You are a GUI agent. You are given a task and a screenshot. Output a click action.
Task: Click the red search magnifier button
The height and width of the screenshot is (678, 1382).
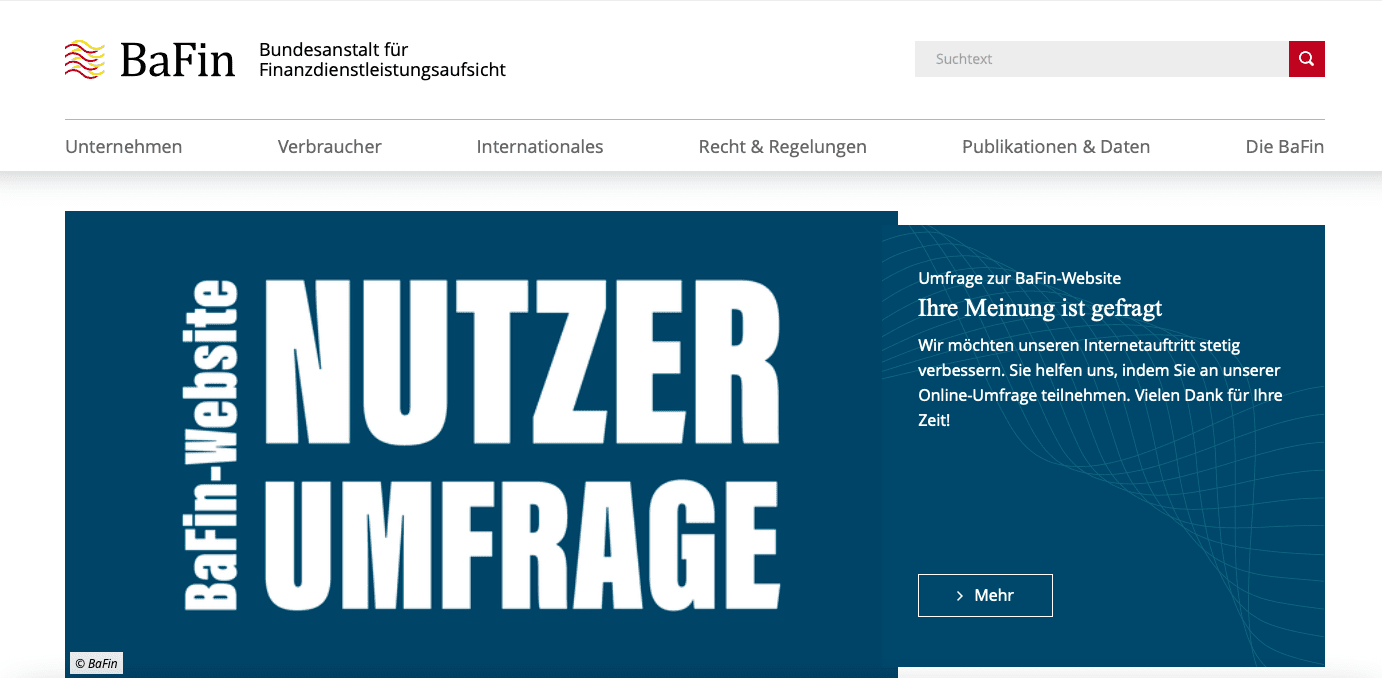[1306, 59]
